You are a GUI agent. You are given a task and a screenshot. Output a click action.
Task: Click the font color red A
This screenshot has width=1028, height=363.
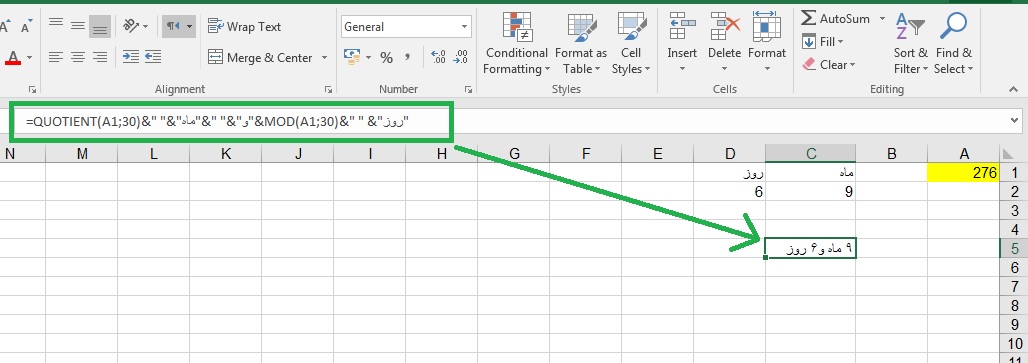click(13, 58)
